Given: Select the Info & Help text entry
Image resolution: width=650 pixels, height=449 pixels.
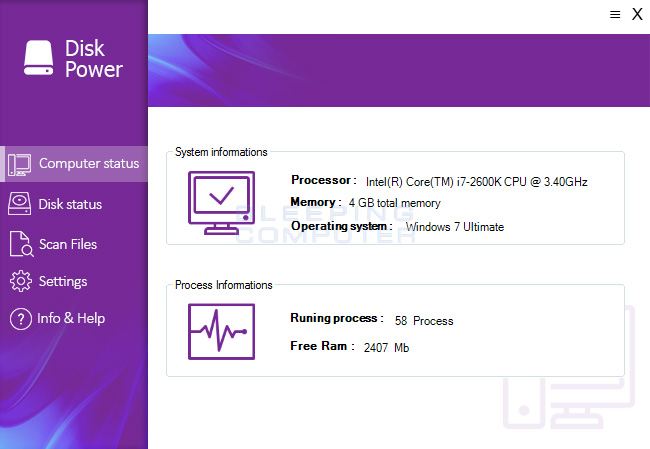Looking at the screenshot, I should click(71, 319).
